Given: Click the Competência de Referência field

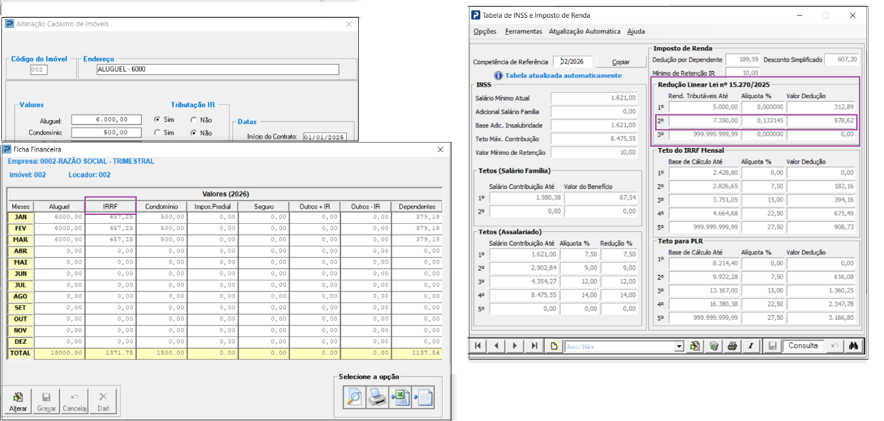Looking at the screenshot, I should coord(572,62).
